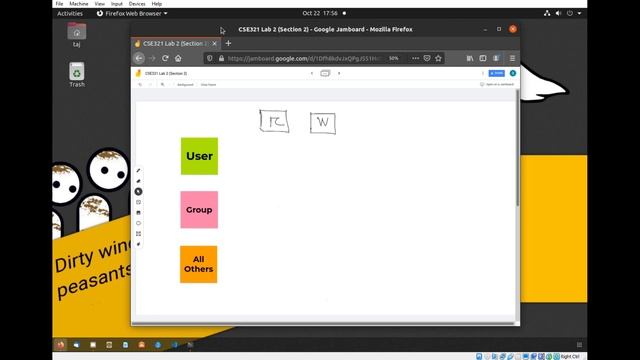Click the tracking protection shield icon

point(209,58)
